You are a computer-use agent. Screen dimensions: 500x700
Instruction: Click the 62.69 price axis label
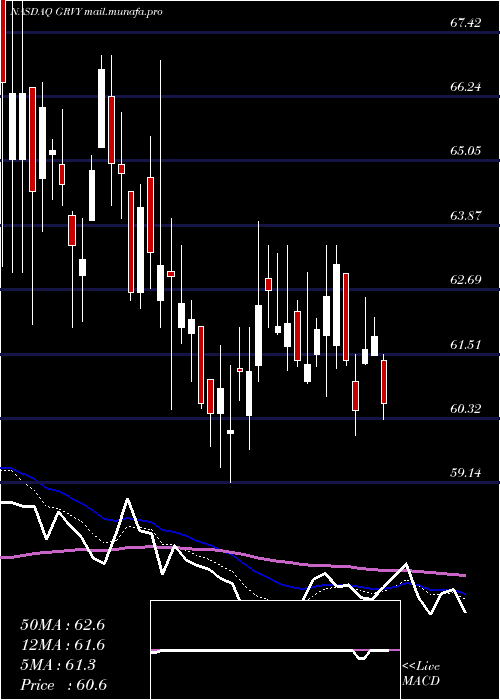pyautogui.click(x=466, y=280)
